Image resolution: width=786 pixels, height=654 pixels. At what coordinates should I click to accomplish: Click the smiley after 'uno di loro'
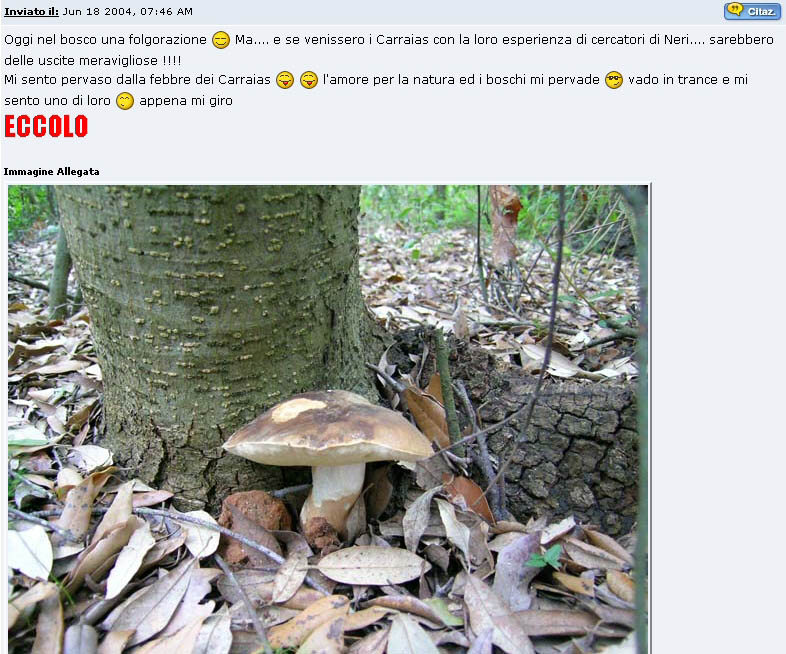[x=125, y=101]
